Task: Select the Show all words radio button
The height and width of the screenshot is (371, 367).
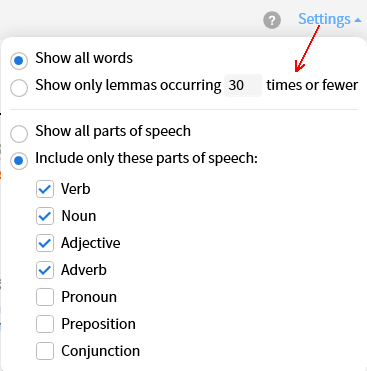Action: pos(19,61)
